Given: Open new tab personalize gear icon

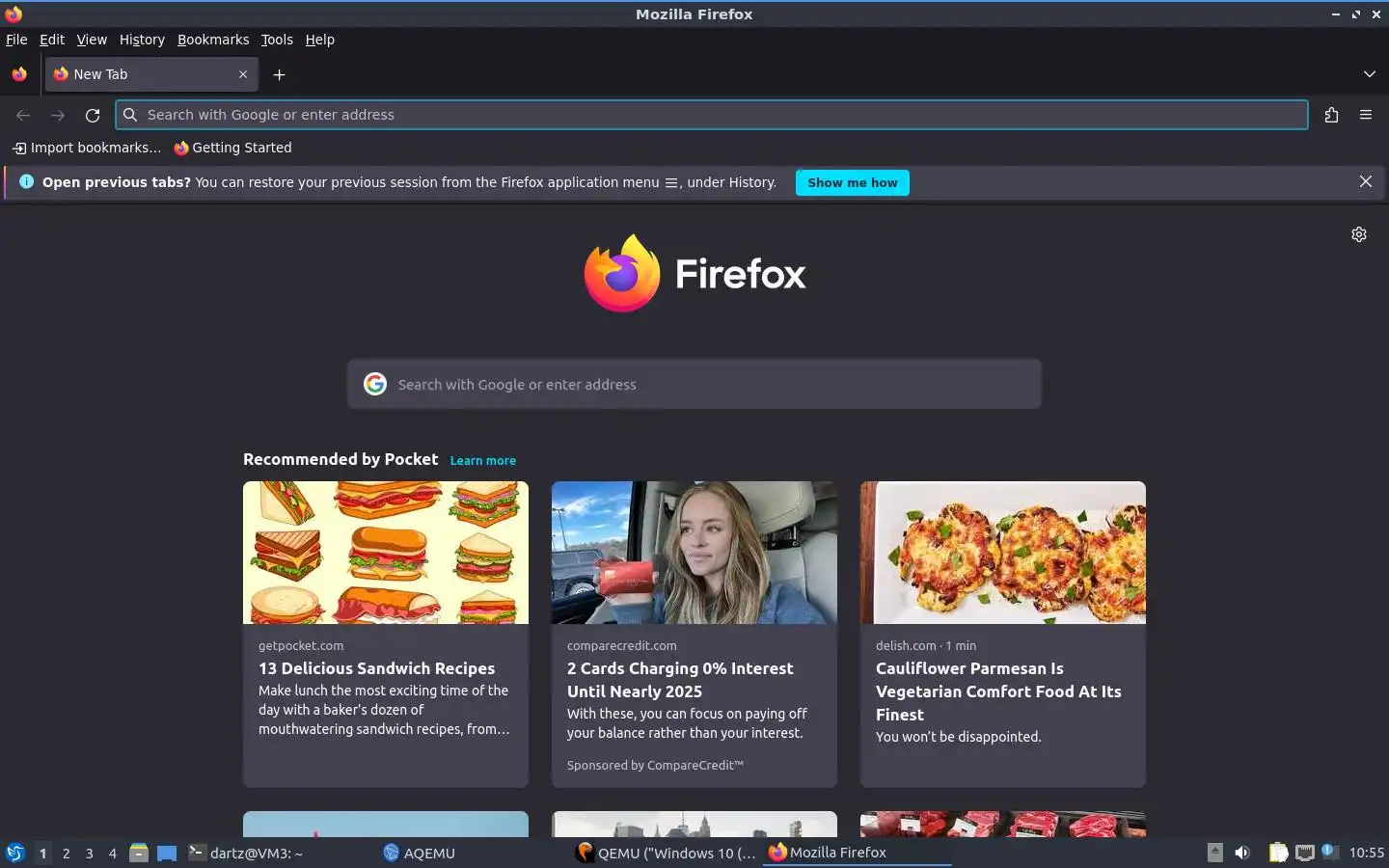Looking at the screenshot, I should click(1359, 234).
